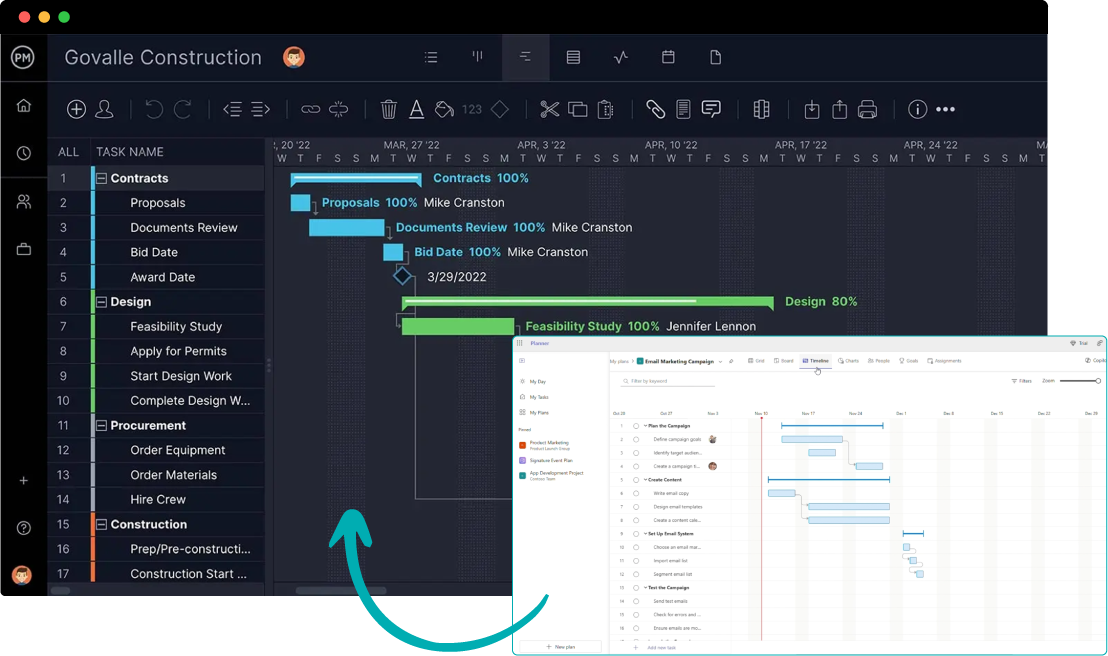The width and height of the screenshot is (1108, 656).
Task: Click the link tasks chain icon
Action: 311,110
